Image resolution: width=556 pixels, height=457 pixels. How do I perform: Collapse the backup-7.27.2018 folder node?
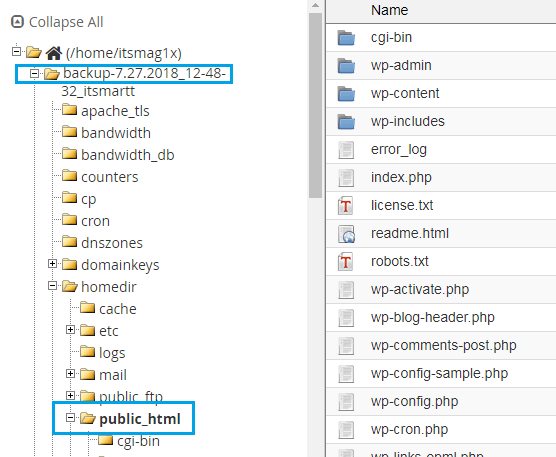[x=34, y=74]
